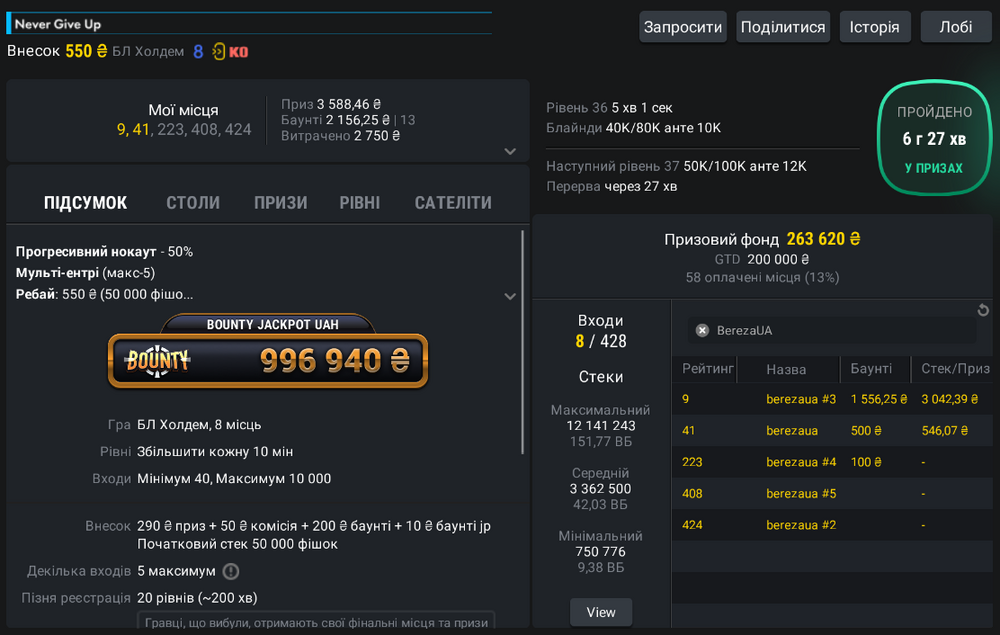Switch to the СТОЛИ tab
Viewport: 1000px width, 635px height.
[x=193, y=203]
